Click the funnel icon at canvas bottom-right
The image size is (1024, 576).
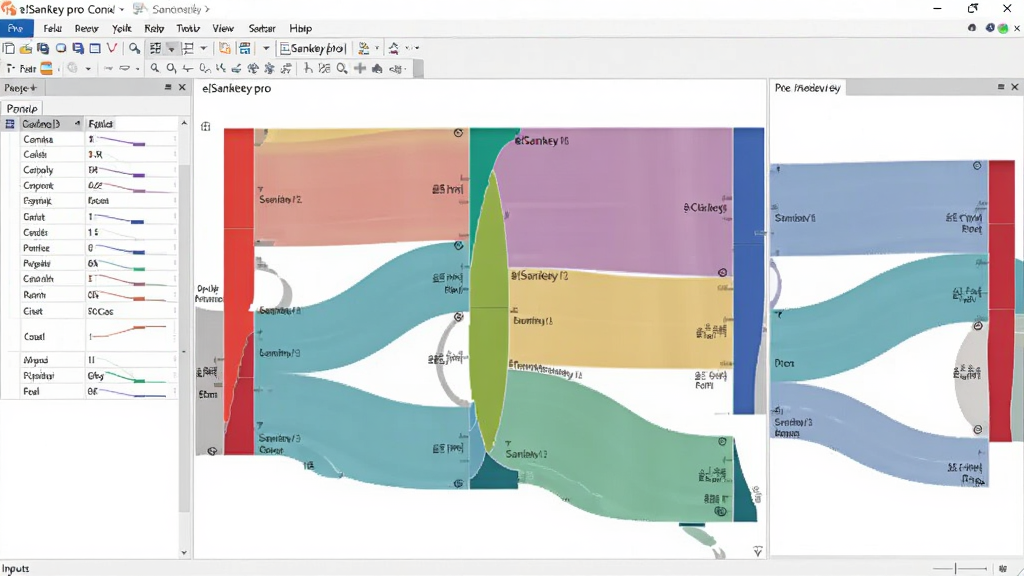pyautogui.click(x=758, y=552)
